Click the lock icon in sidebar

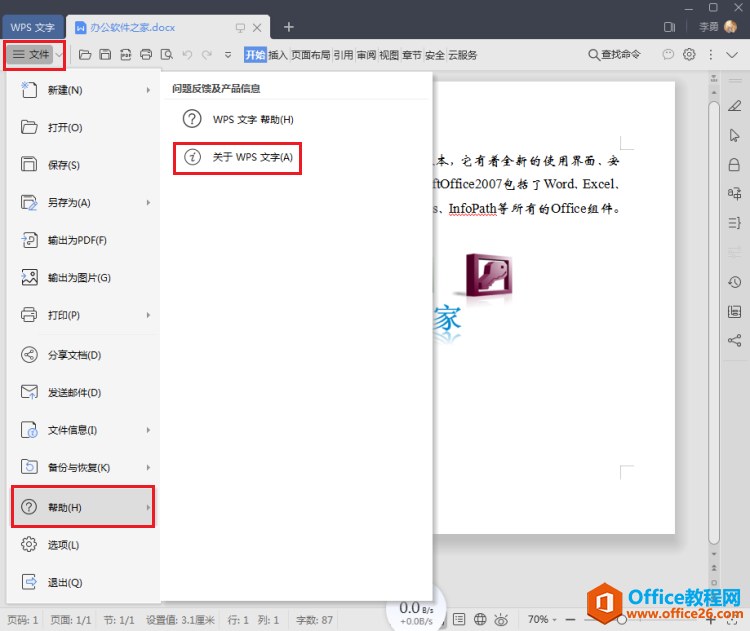coord(734,165)
